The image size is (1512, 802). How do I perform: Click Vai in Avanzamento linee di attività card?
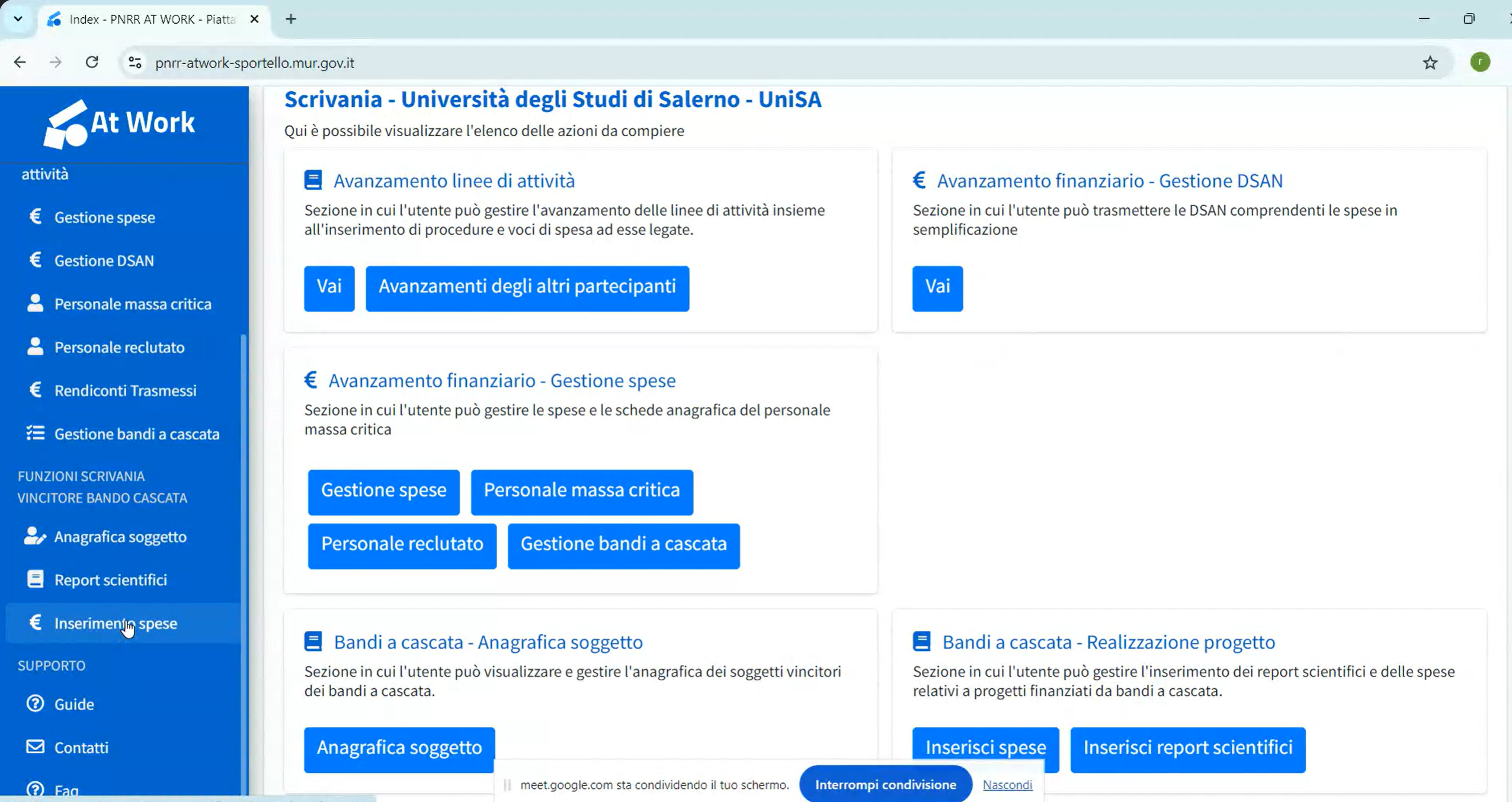pyautogui.click(x=329, y=288)
